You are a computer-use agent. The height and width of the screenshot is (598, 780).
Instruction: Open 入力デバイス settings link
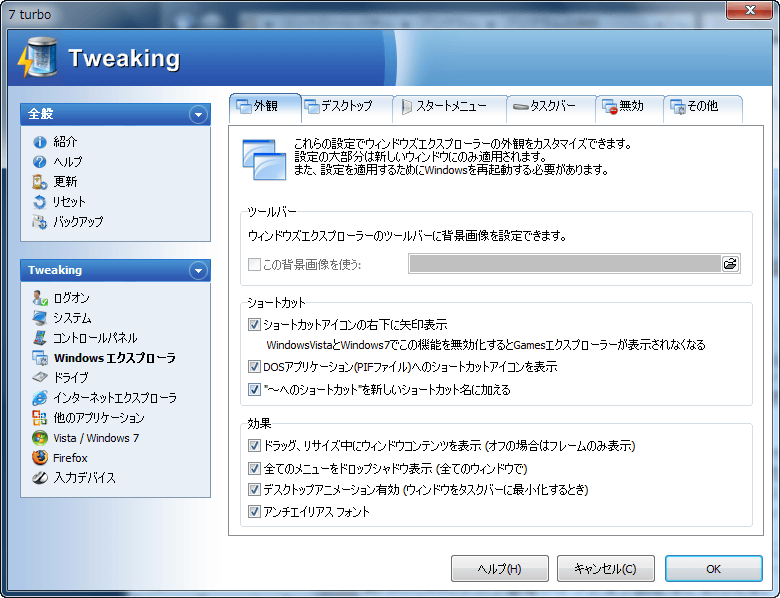tap(84, 478)
